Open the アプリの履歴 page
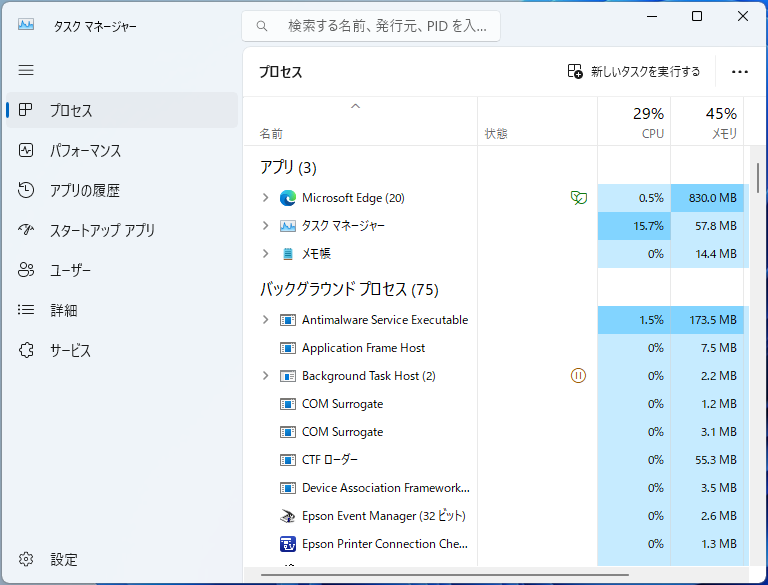768x585 pixels. pyautogui.click(x=122, y=190)
